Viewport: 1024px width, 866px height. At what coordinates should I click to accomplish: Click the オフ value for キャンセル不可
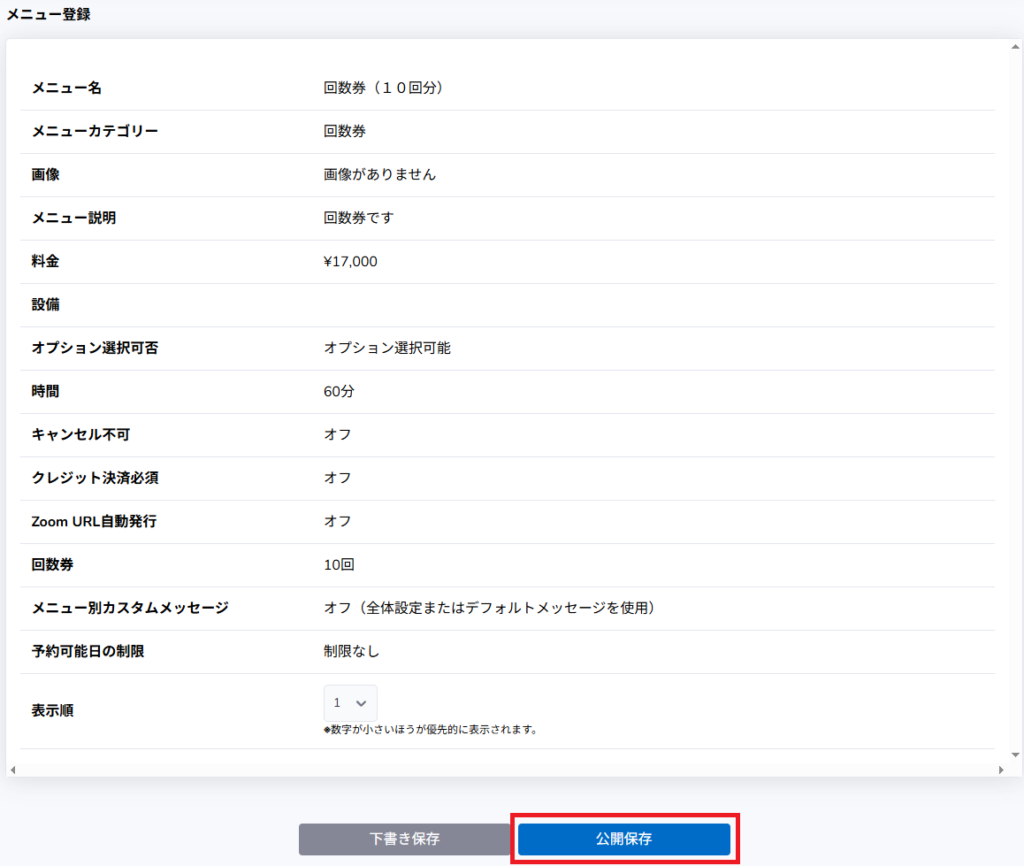[x=338, y=434]
